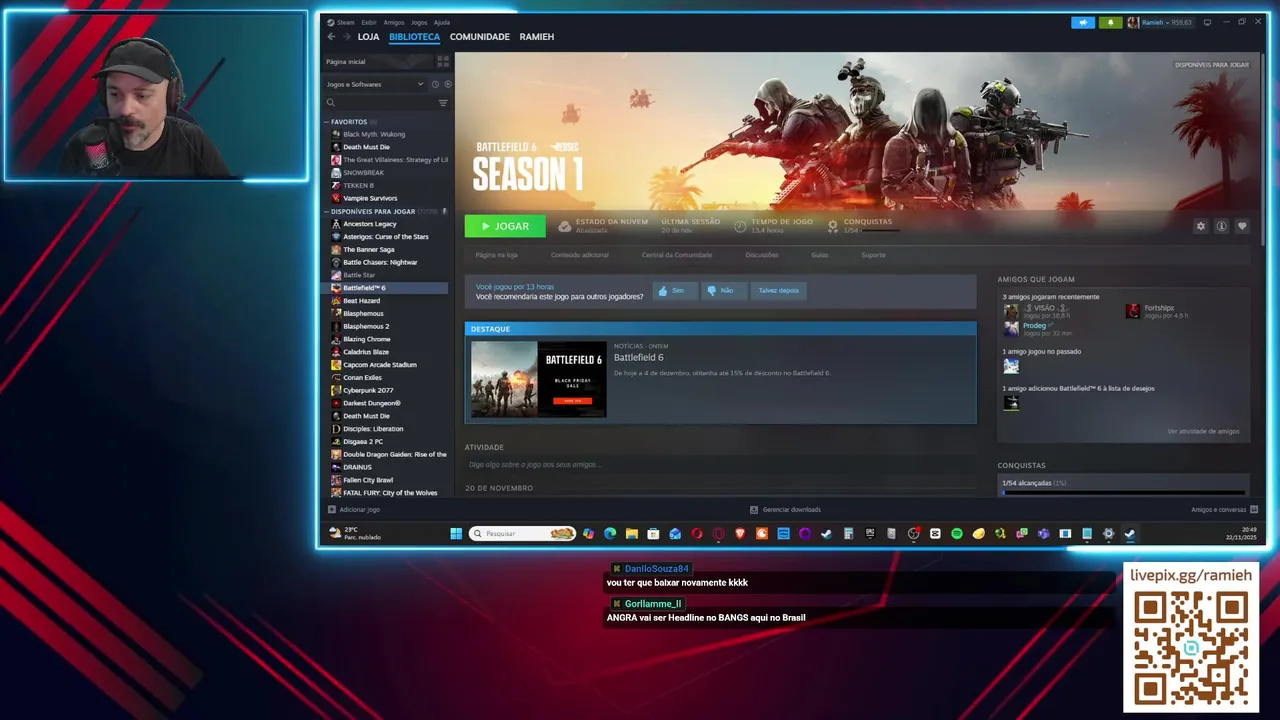Open the Discussões tab
Image resolution: width=1280 pixels, height=720 pixels.
(x=762, y=255)
